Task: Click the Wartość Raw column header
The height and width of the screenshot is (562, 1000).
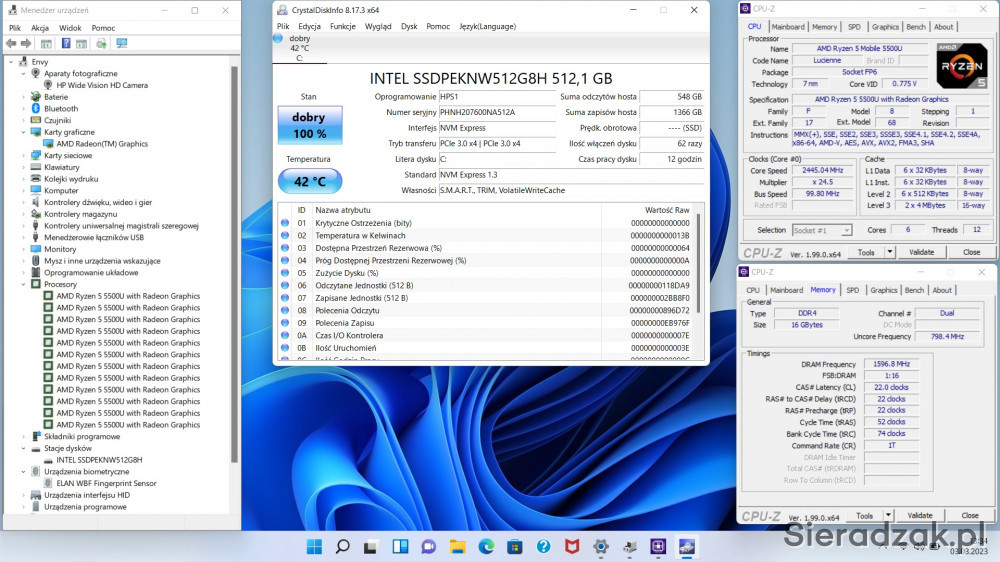Action: coord(667,210)
